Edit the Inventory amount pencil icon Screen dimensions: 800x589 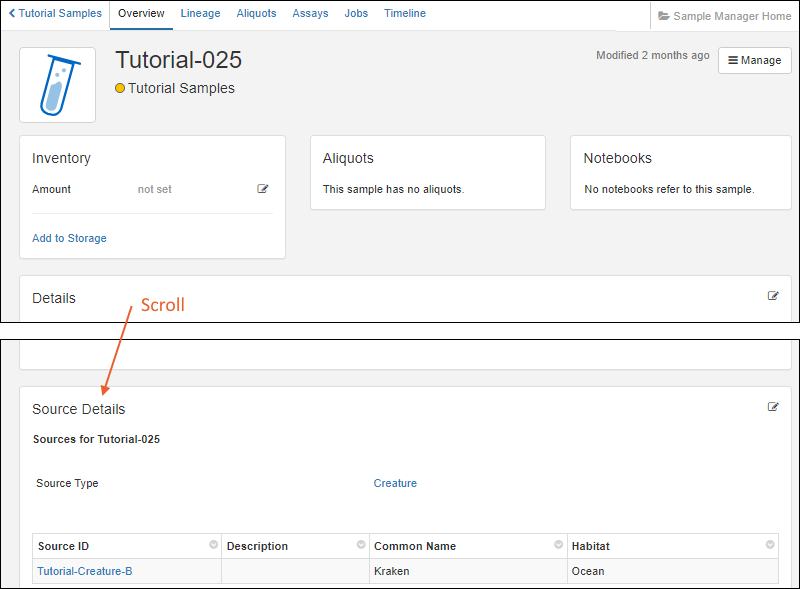point(263,189)
